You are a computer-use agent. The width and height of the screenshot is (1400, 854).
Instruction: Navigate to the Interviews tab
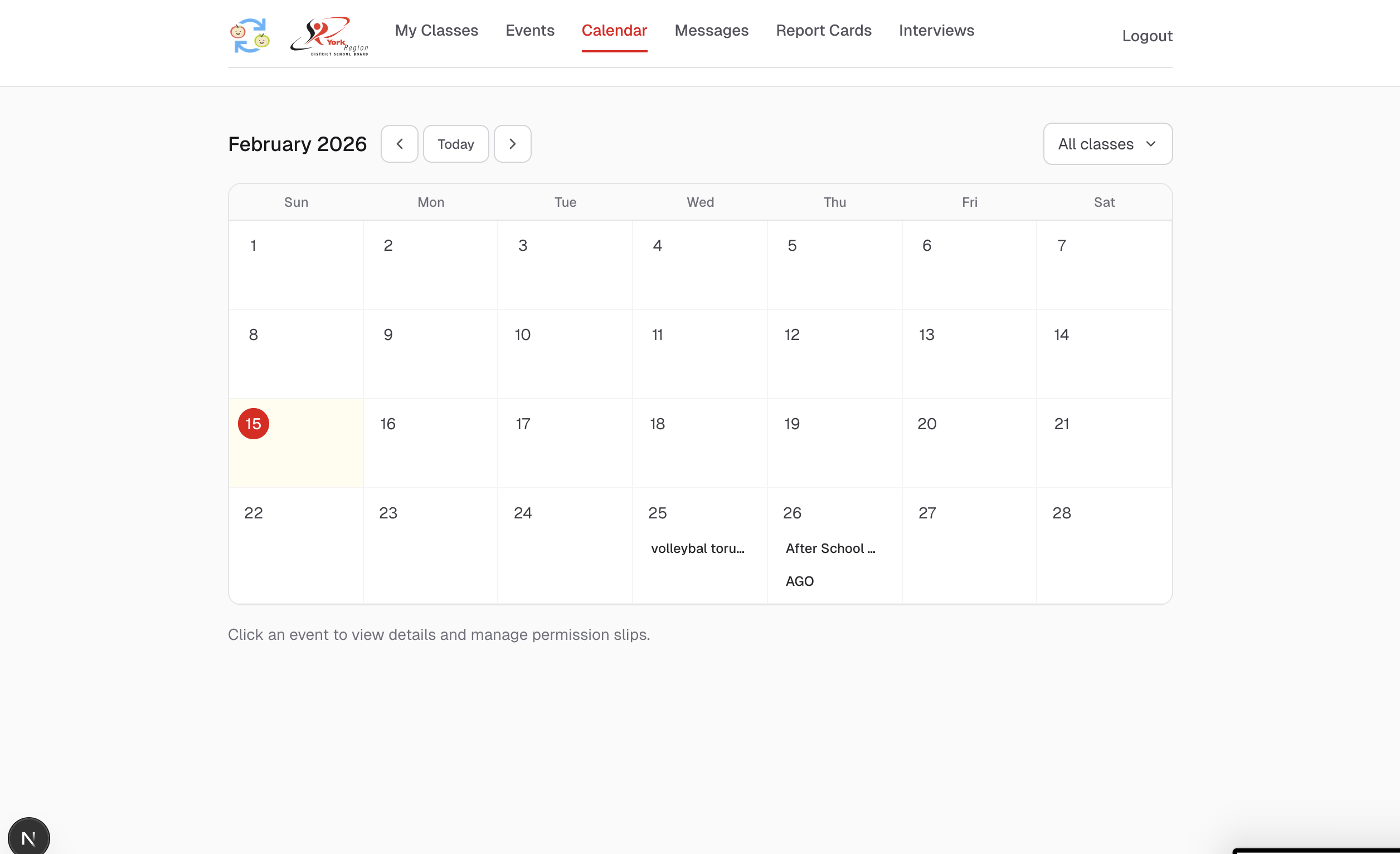936,31
